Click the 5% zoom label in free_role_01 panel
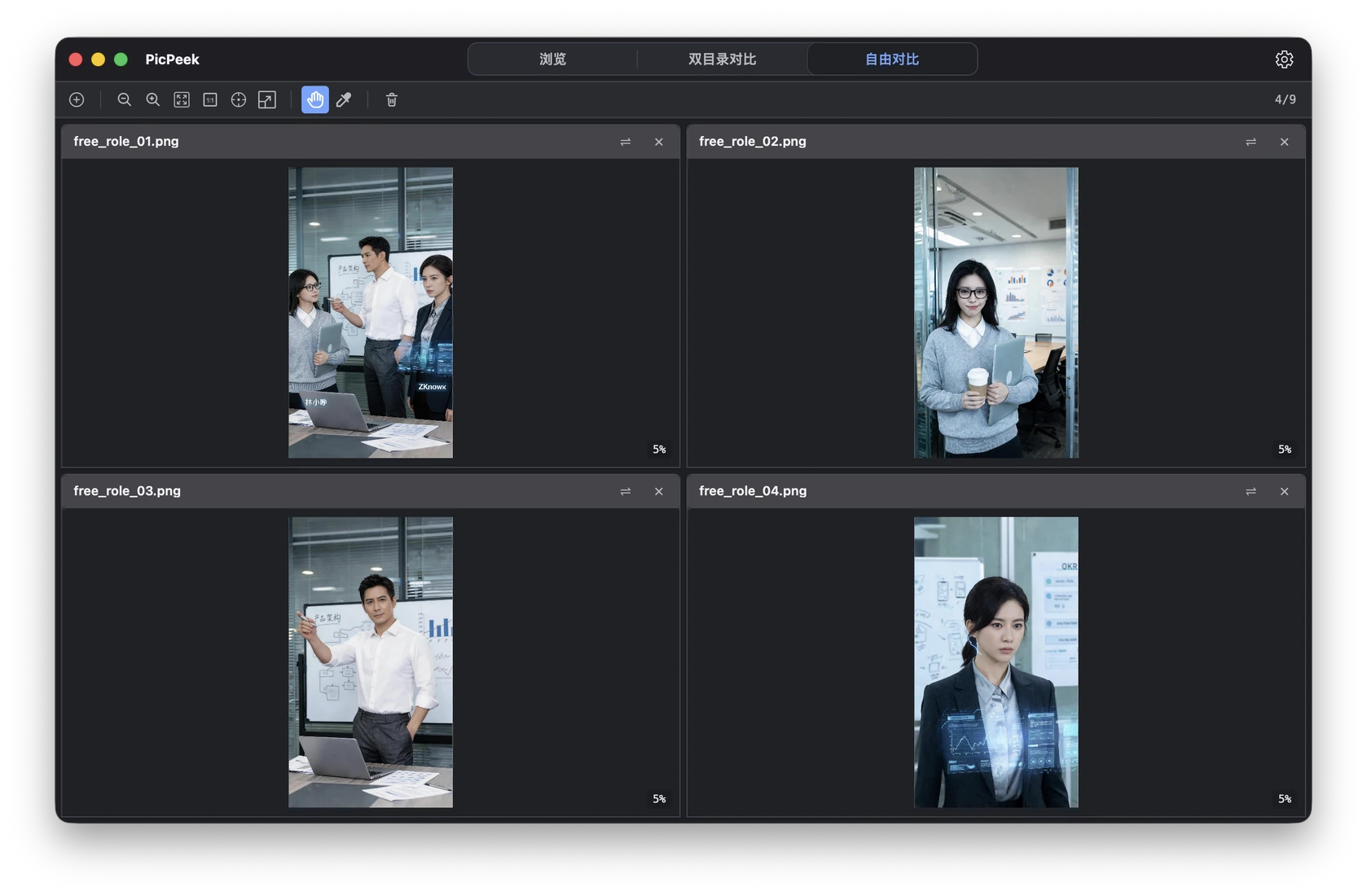This screenshot has width=1367, height=896. (x=659, y=449)
